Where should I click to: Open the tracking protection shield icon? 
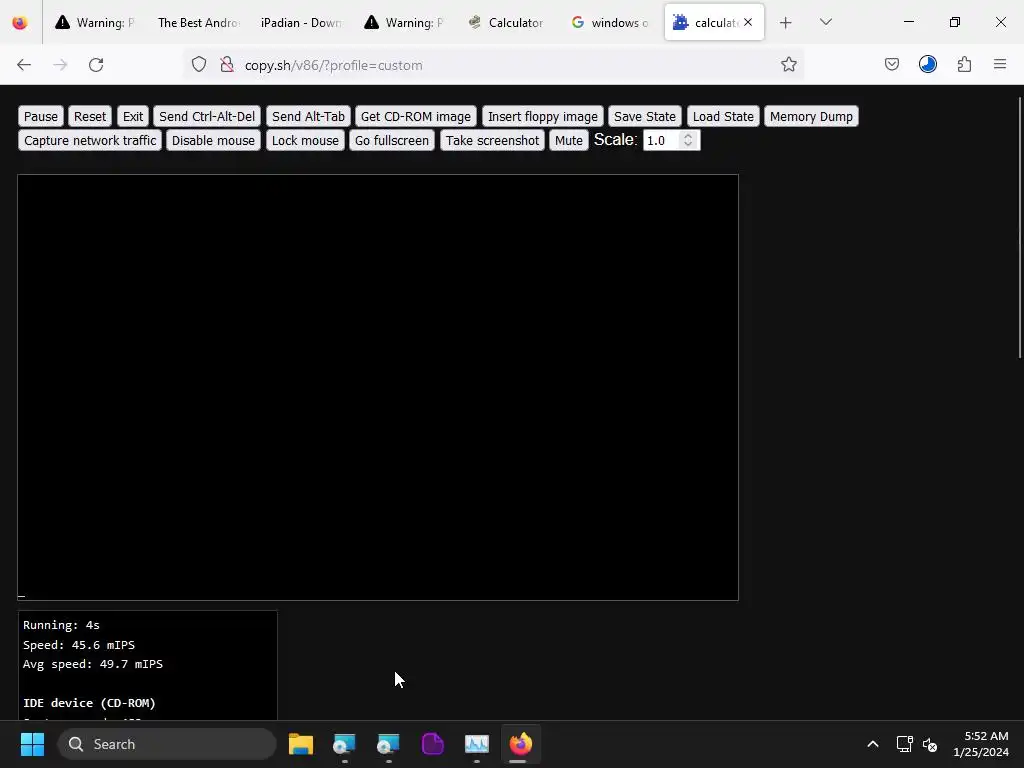pos(199,65)
